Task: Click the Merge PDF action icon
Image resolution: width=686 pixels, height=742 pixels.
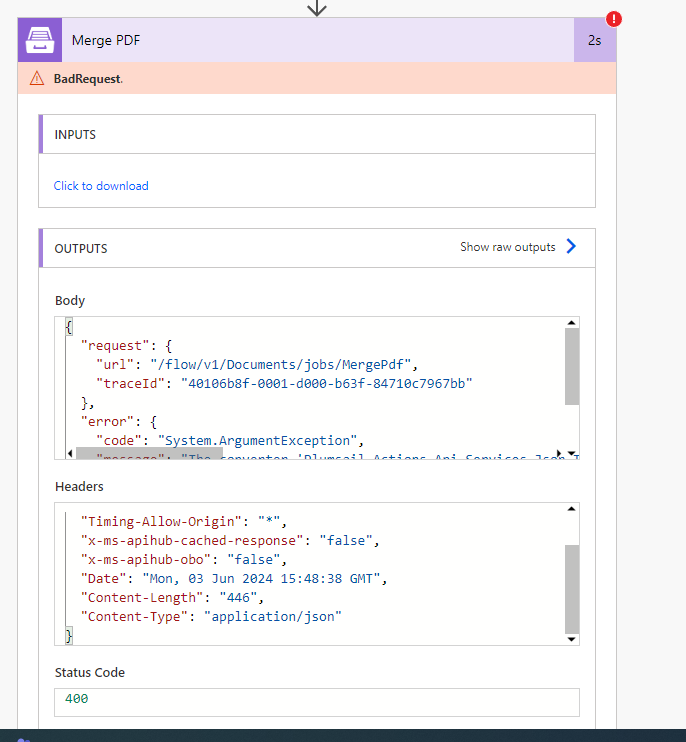Action: (x=39, y=40)
